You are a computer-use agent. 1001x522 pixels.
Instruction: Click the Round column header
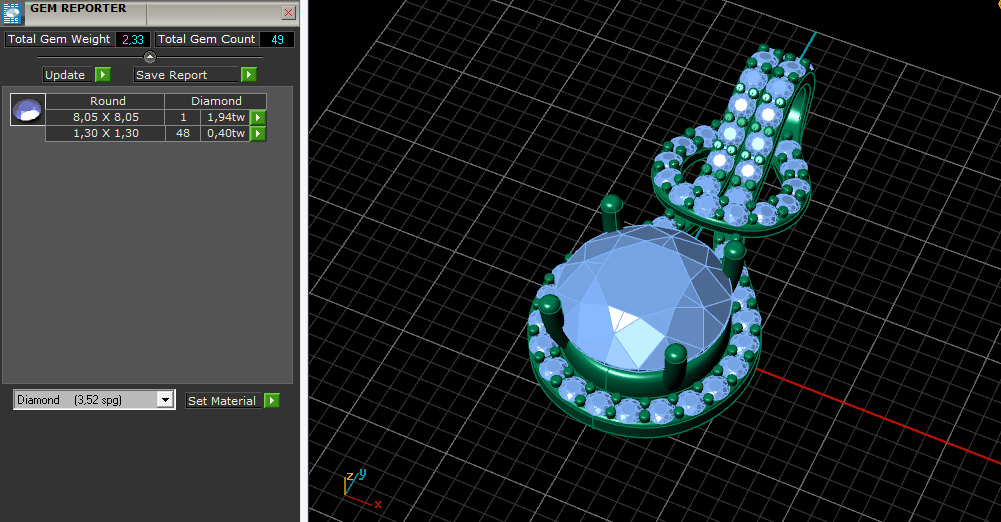coord(107,101)
